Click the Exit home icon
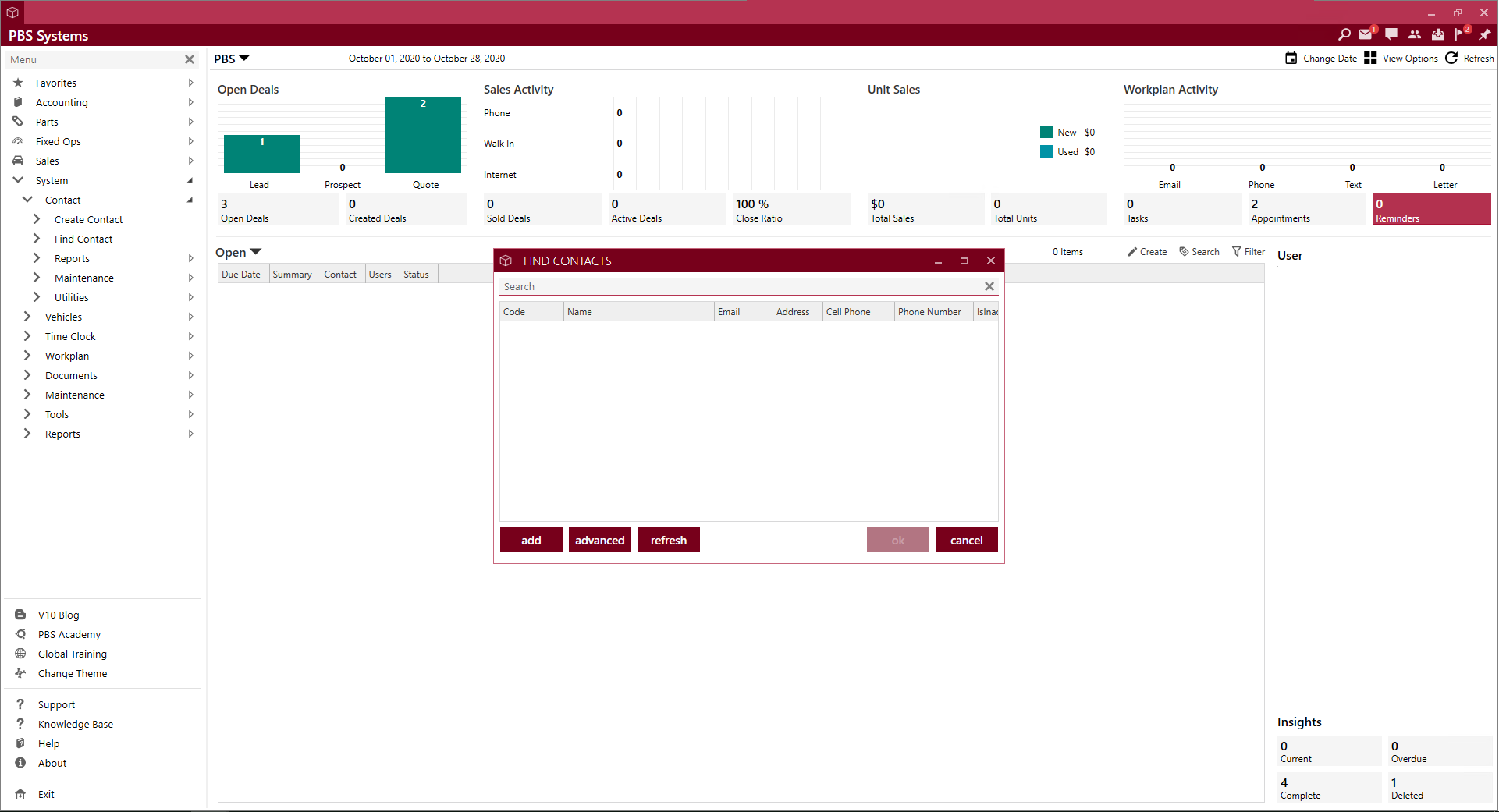1499x812 pixels. tap(20, 794)
